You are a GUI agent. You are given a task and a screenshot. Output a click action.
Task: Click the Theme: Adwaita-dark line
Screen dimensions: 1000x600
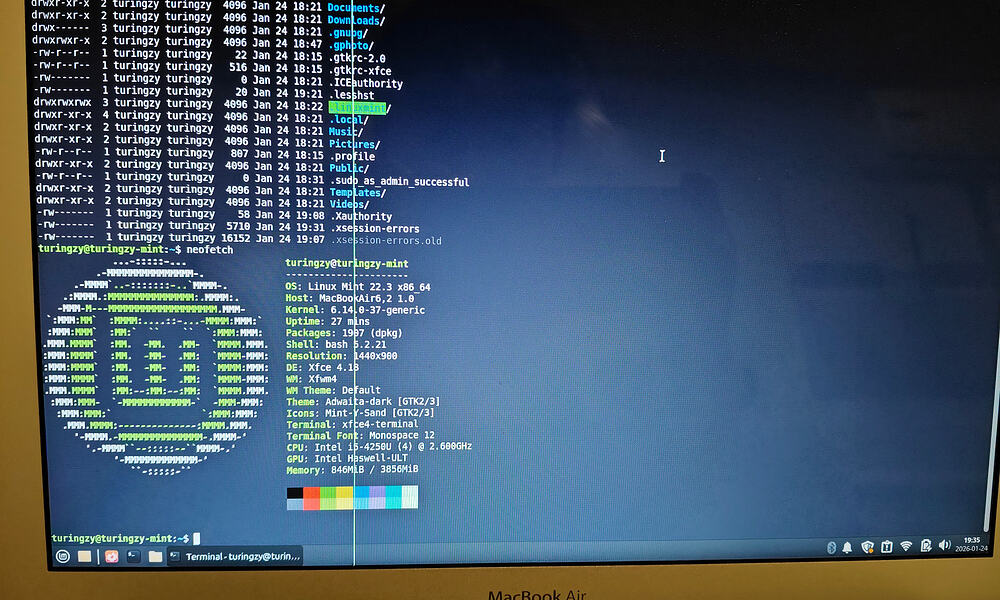pos(363,402)
